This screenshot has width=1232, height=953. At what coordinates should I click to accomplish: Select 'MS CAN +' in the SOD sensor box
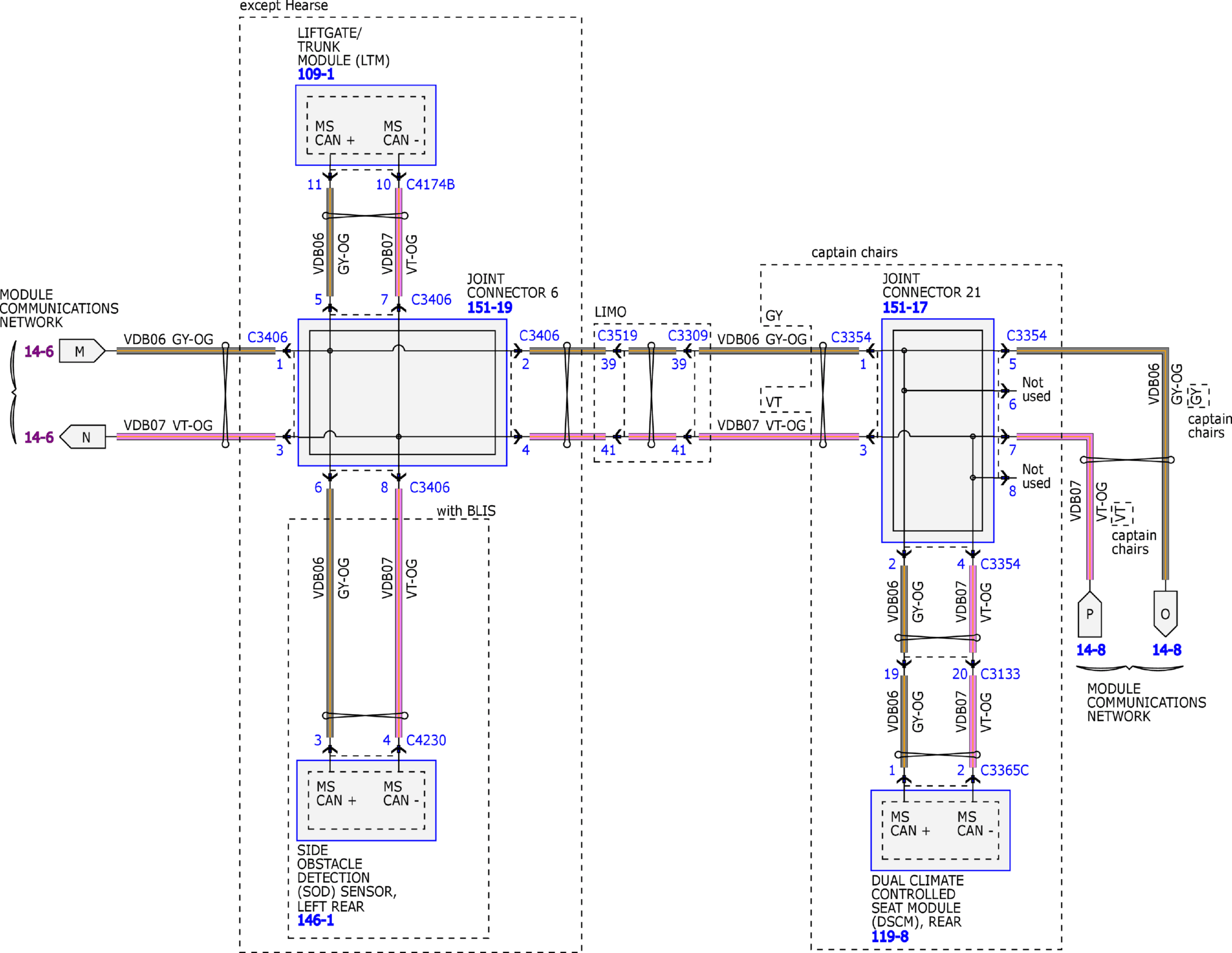336,794
